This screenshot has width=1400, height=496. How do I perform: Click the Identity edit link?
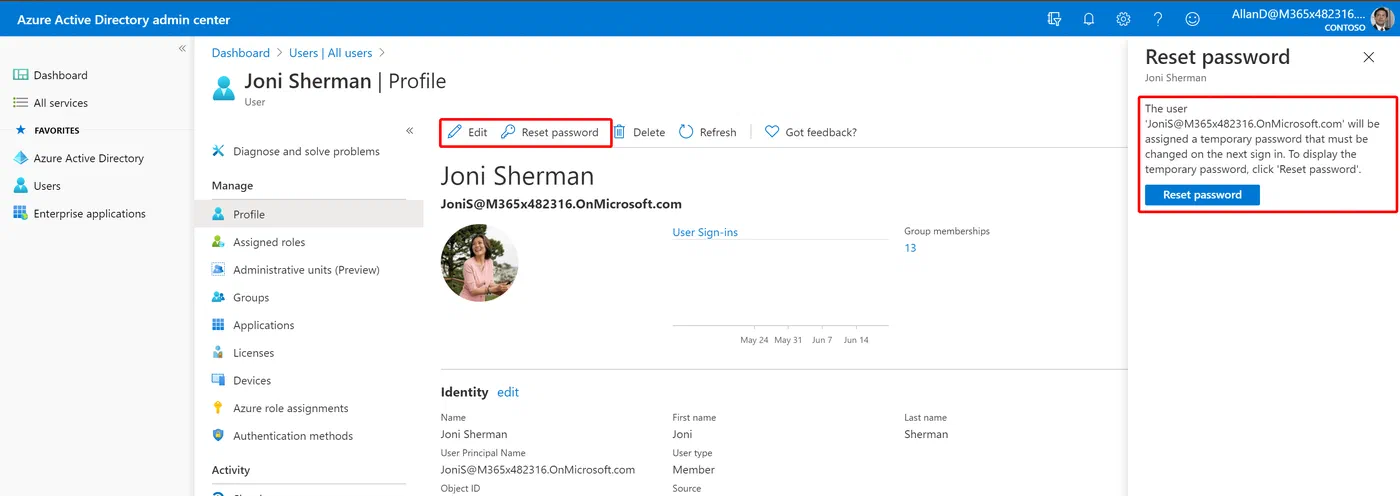(x=508, y=392)
